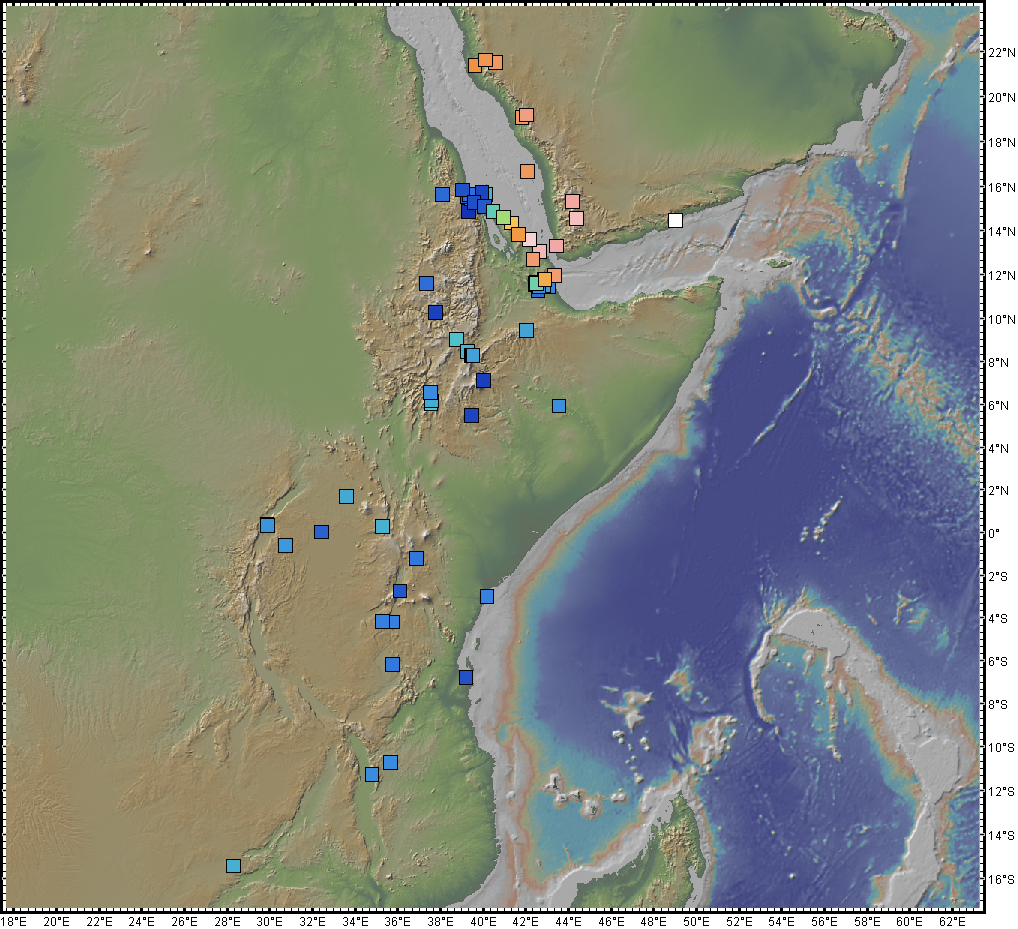Screen dimensions: 1018x929
Task: Select the orange marker near 42°E, 16.7°N
Action: (527, 171)
